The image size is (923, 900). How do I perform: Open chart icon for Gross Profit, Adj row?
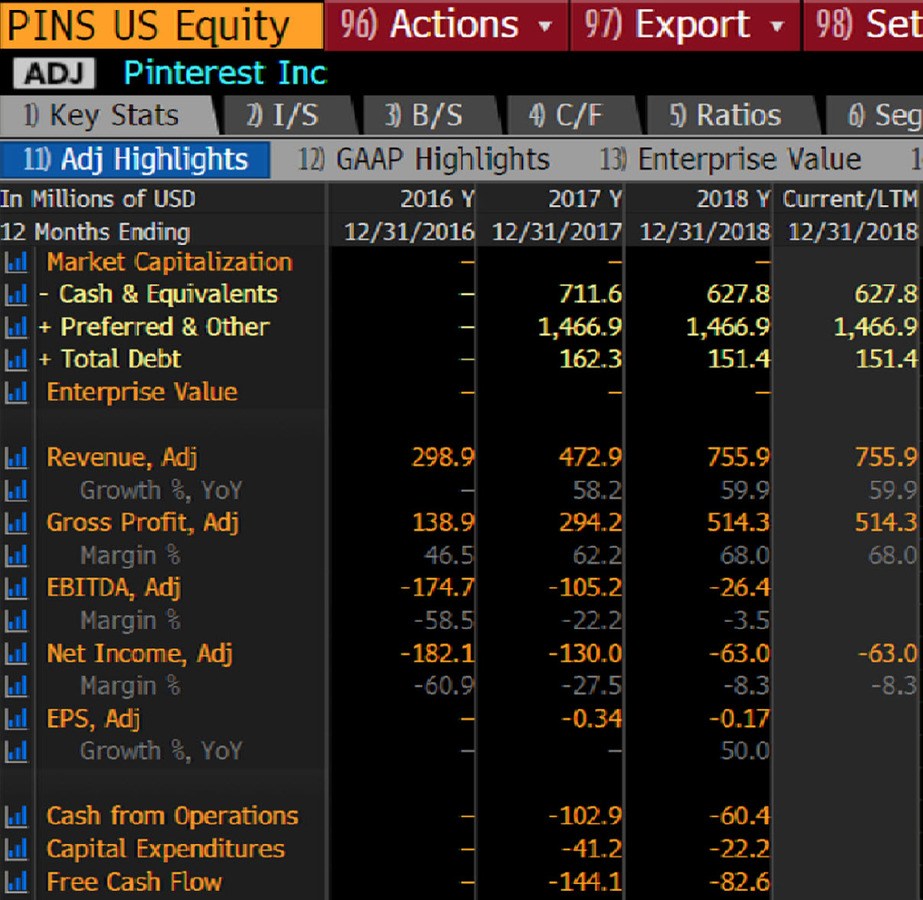coord(16,523)
